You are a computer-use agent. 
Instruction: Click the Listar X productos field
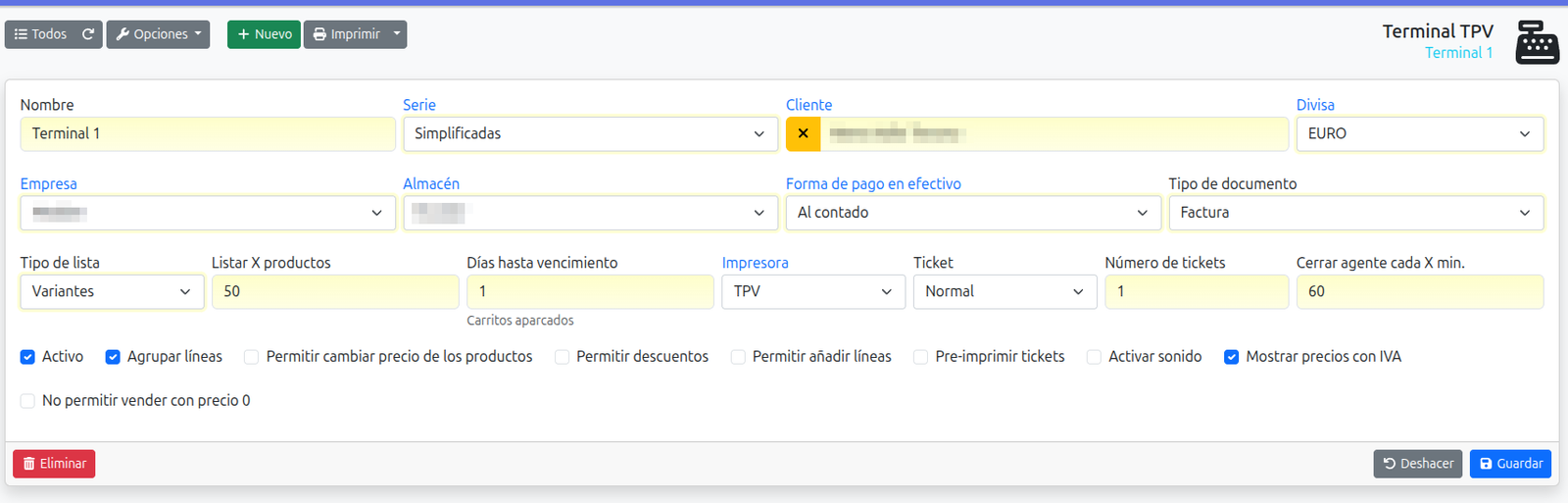point(335,292)
